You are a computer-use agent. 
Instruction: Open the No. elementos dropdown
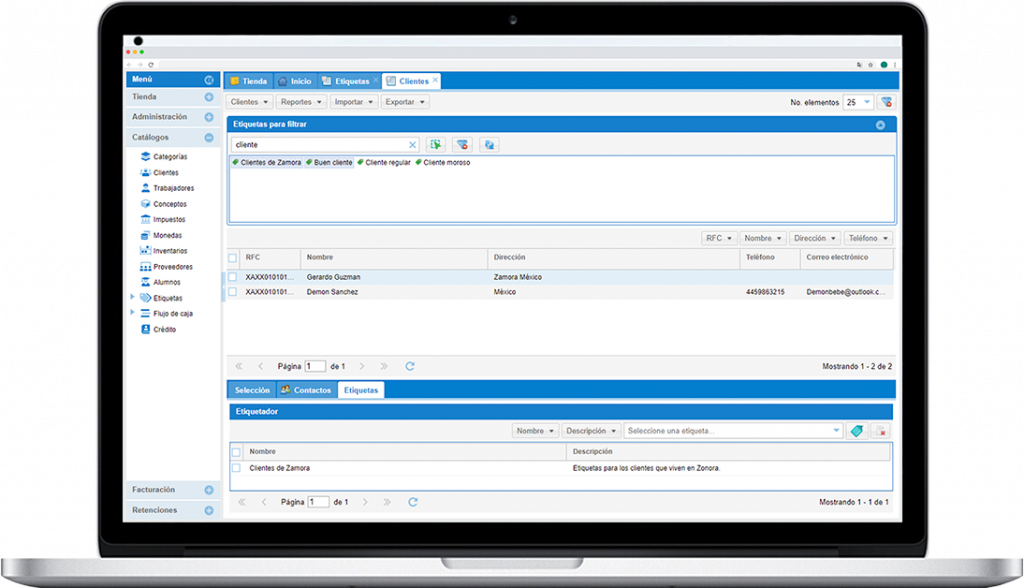pyautogui.click(x=867, y=102)
